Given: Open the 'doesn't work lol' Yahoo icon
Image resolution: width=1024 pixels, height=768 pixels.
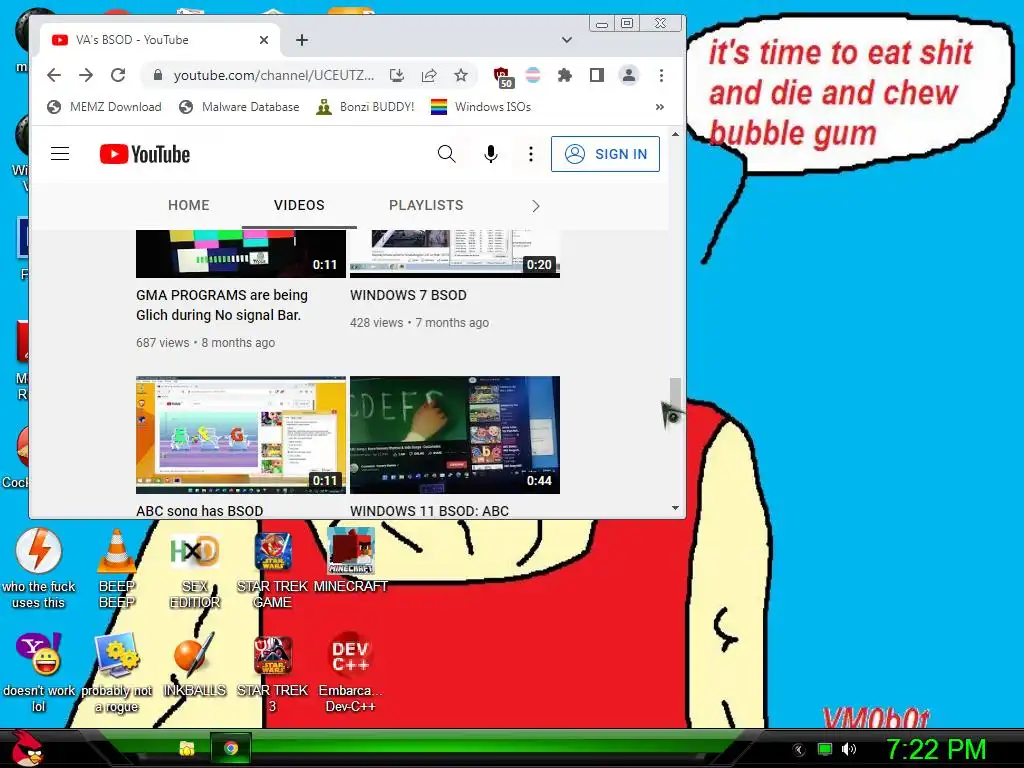Looking at the screenshot, I should [x=39, y=673].
